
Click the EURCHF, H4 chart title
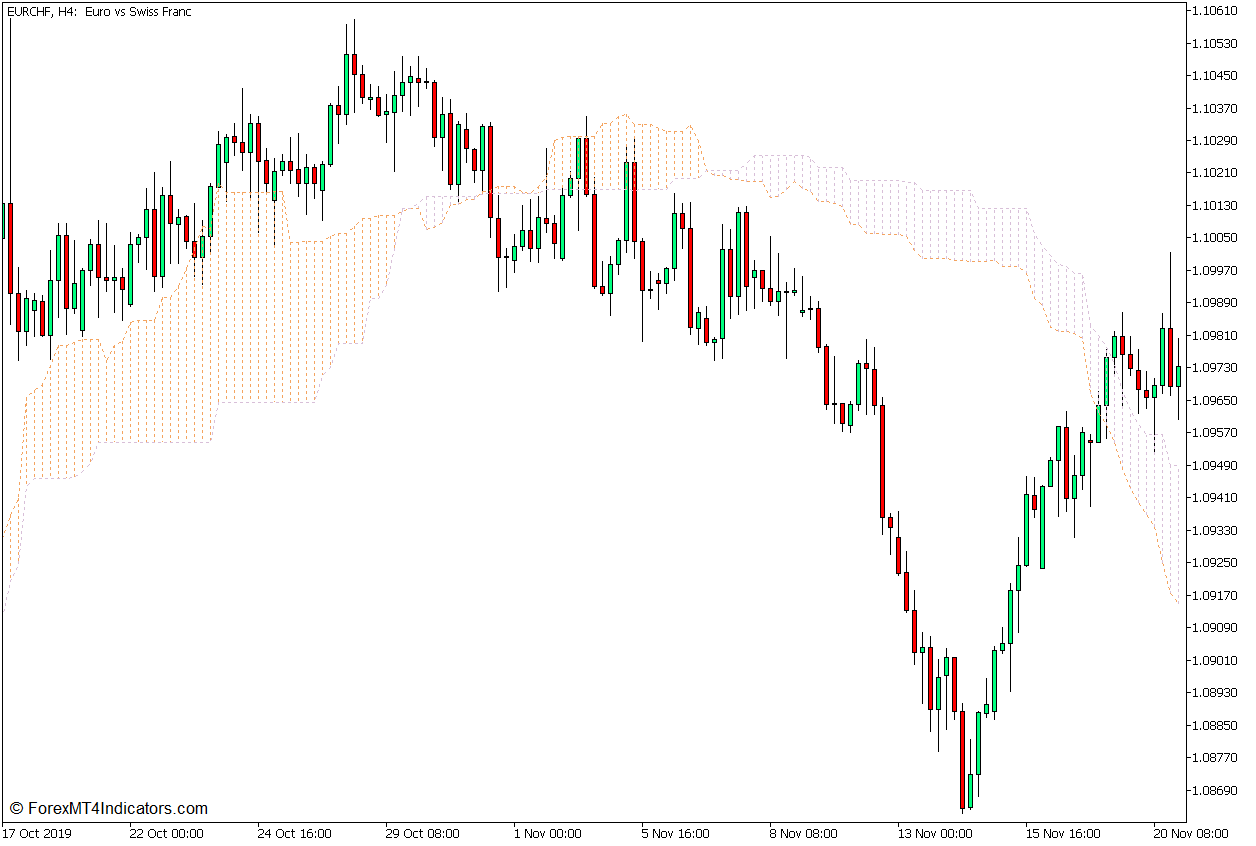point(98,12)
